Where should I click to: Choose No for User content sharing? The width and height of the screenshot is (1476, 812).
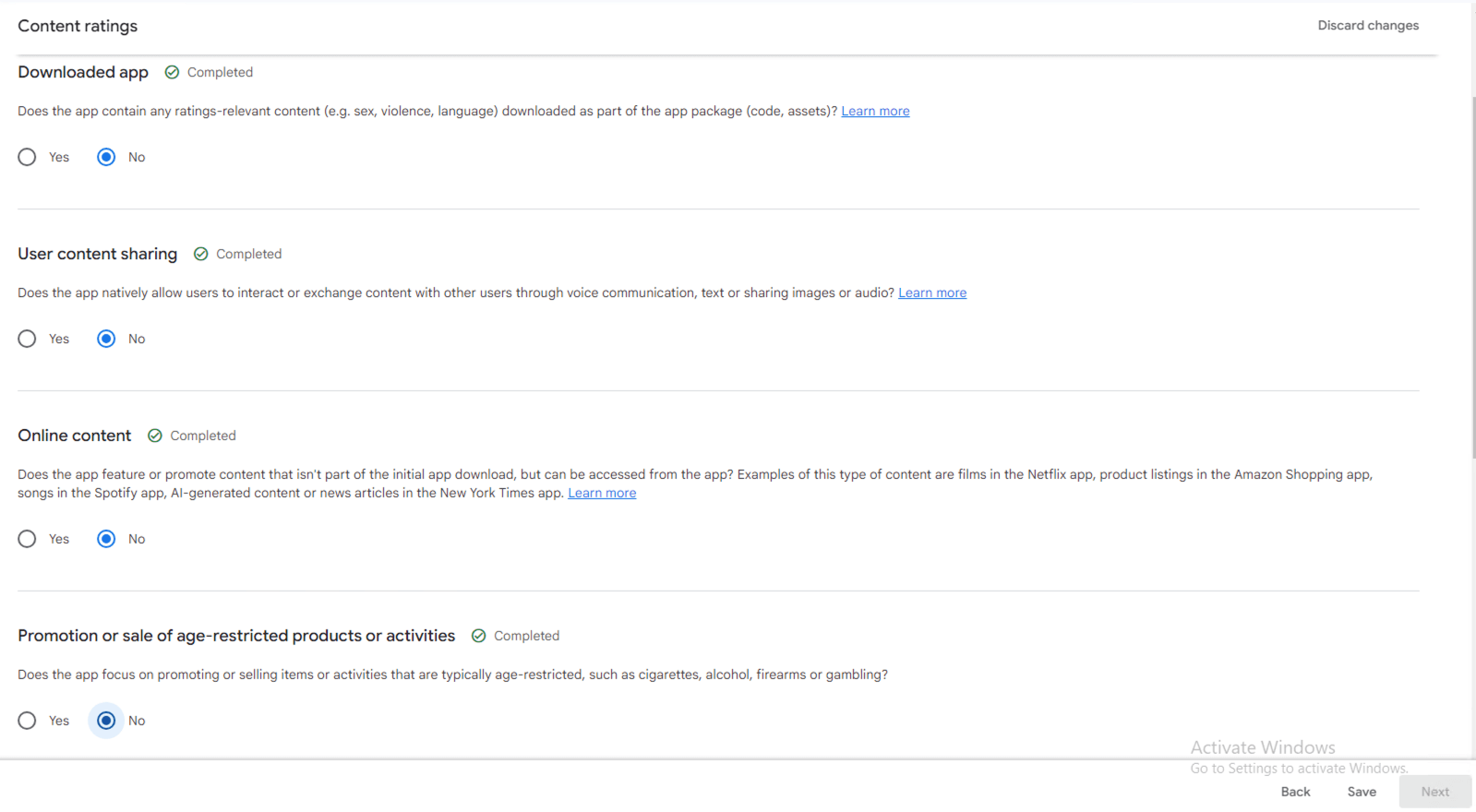pos(106,339)
